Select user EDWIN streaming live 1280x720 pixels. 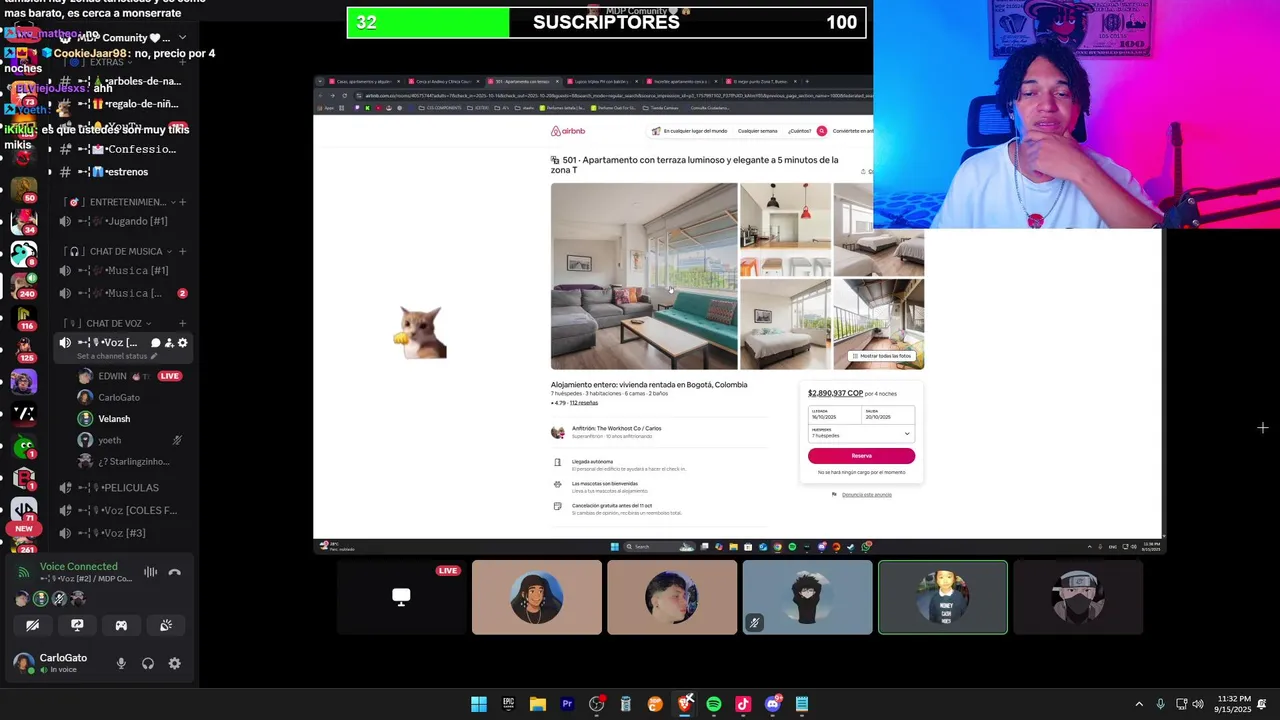(130, 376)
